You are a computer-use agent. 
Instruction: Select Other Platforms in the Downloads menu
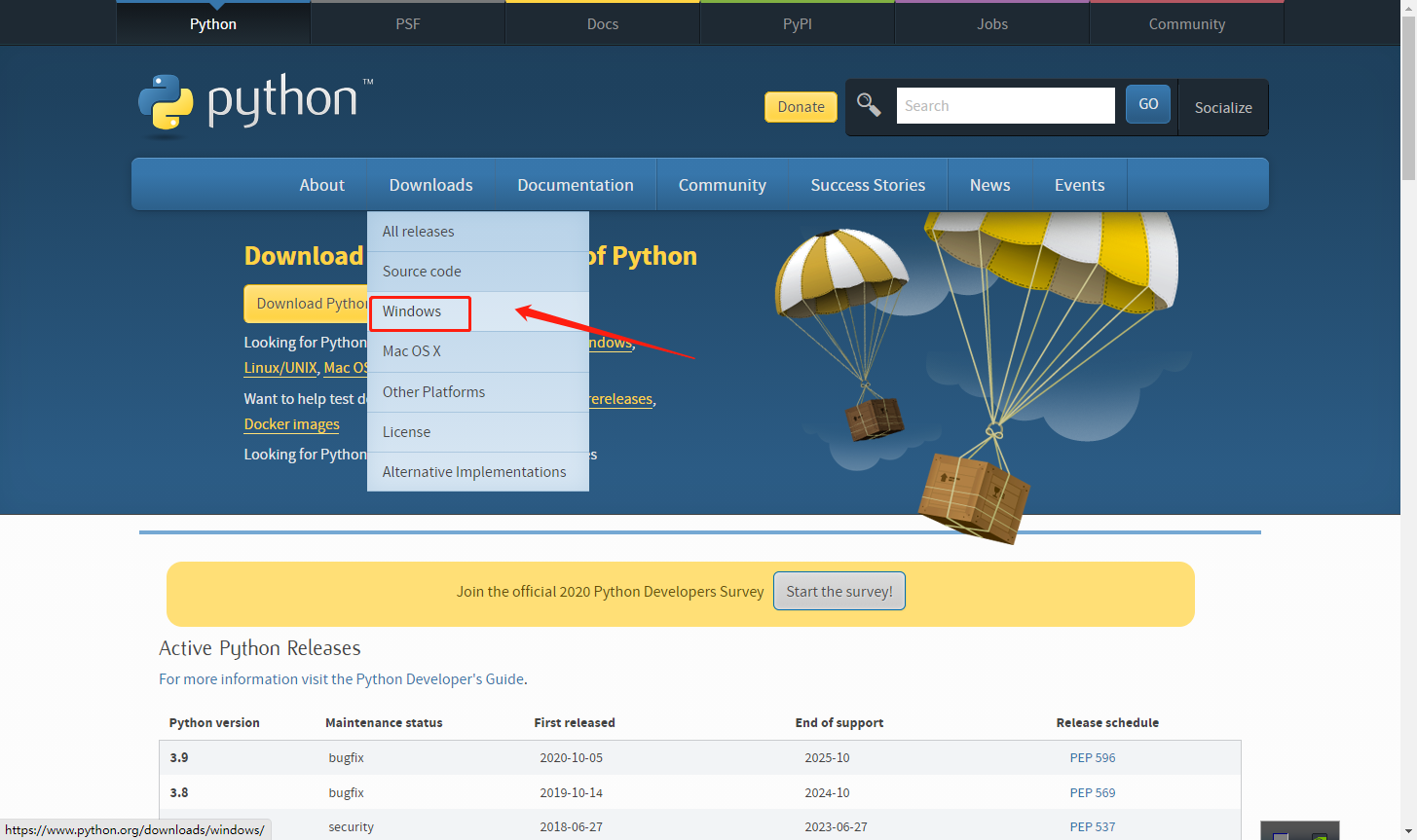pos(478,392)
